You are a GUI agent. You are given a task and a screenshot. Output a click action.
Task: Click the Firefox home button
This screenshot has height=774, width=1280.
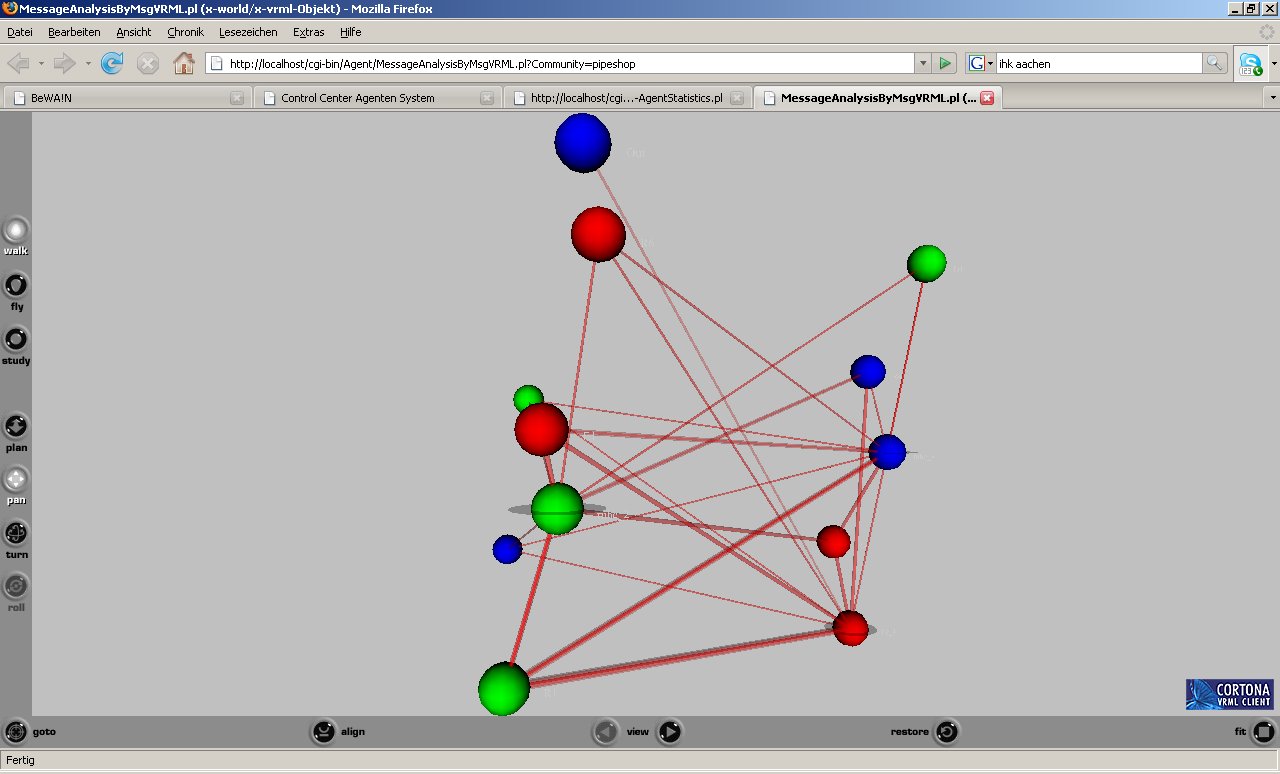[x=184, y=64]
